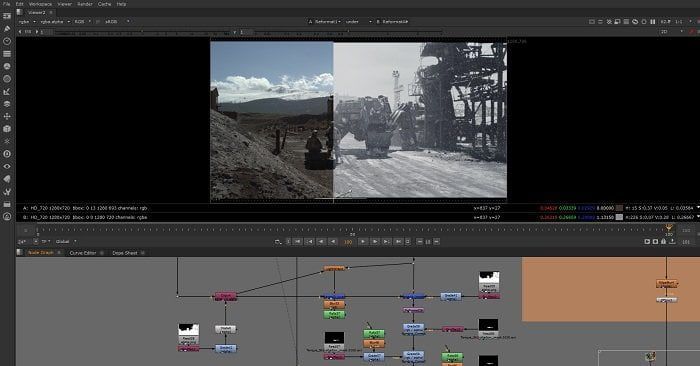
Task: Toggle the scanline display icon in viewer
Action: (x=626, y=21)
